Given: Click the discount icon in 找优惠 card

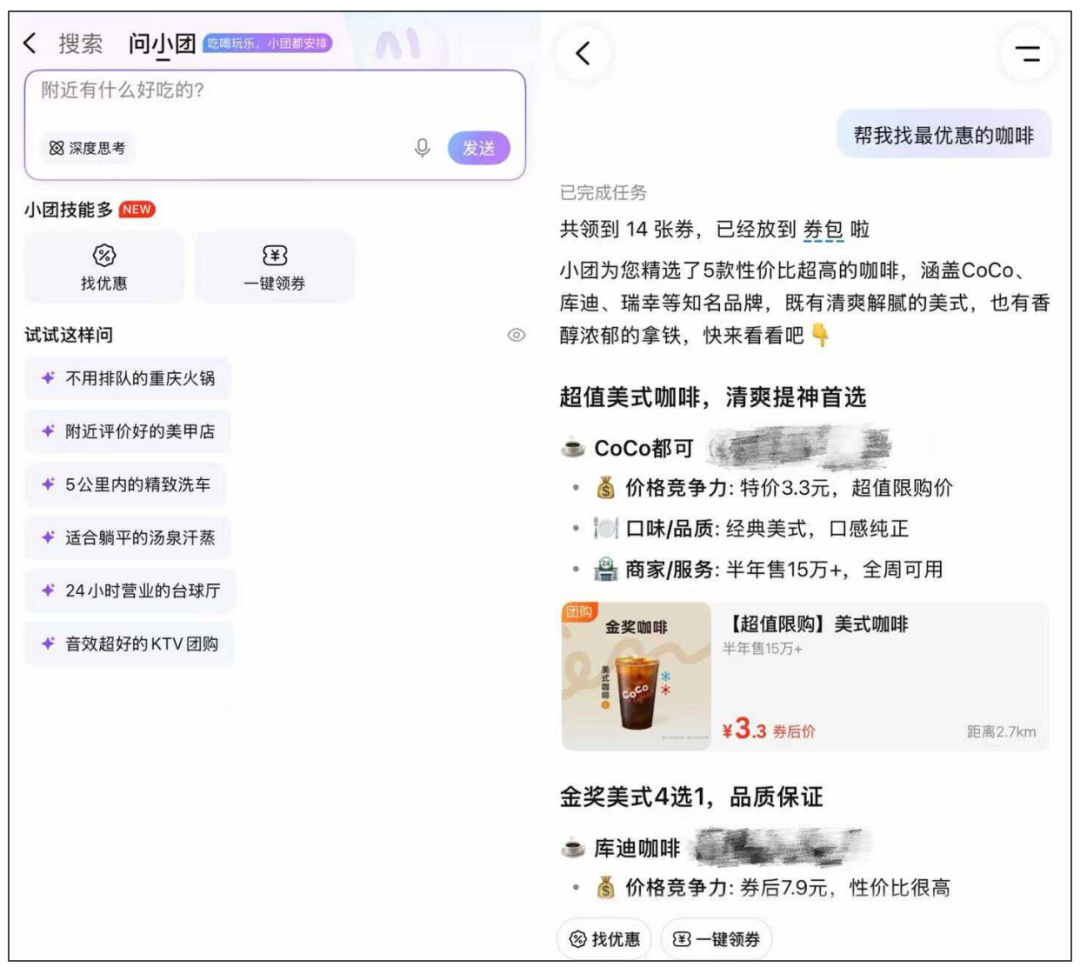Looking at the screenshot, I should pos(104,255).
